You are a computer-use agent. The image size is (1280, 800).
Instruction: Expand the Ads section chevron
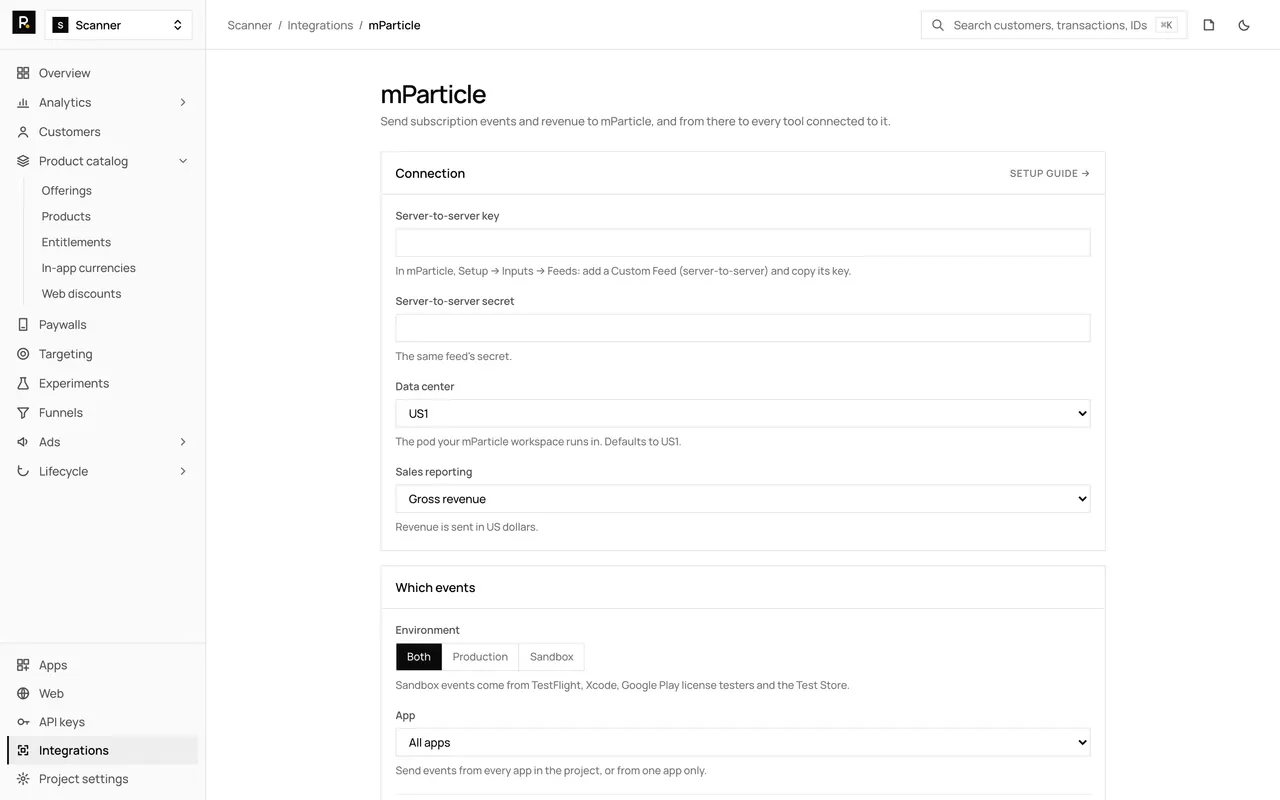pos(183,442)
